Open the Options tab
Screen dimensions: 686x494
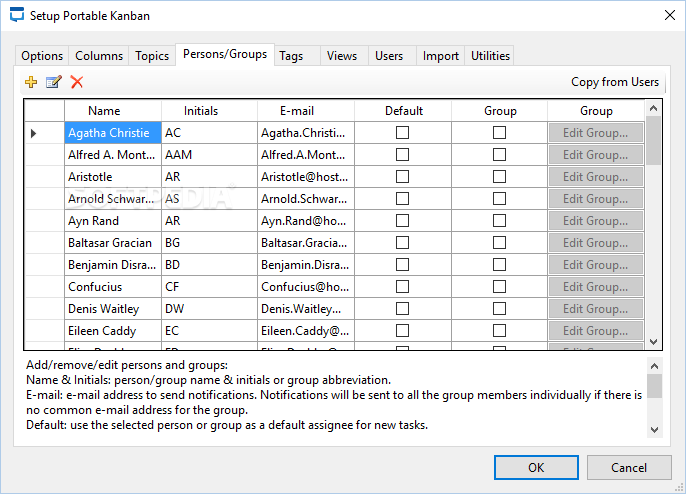(42, 56)
